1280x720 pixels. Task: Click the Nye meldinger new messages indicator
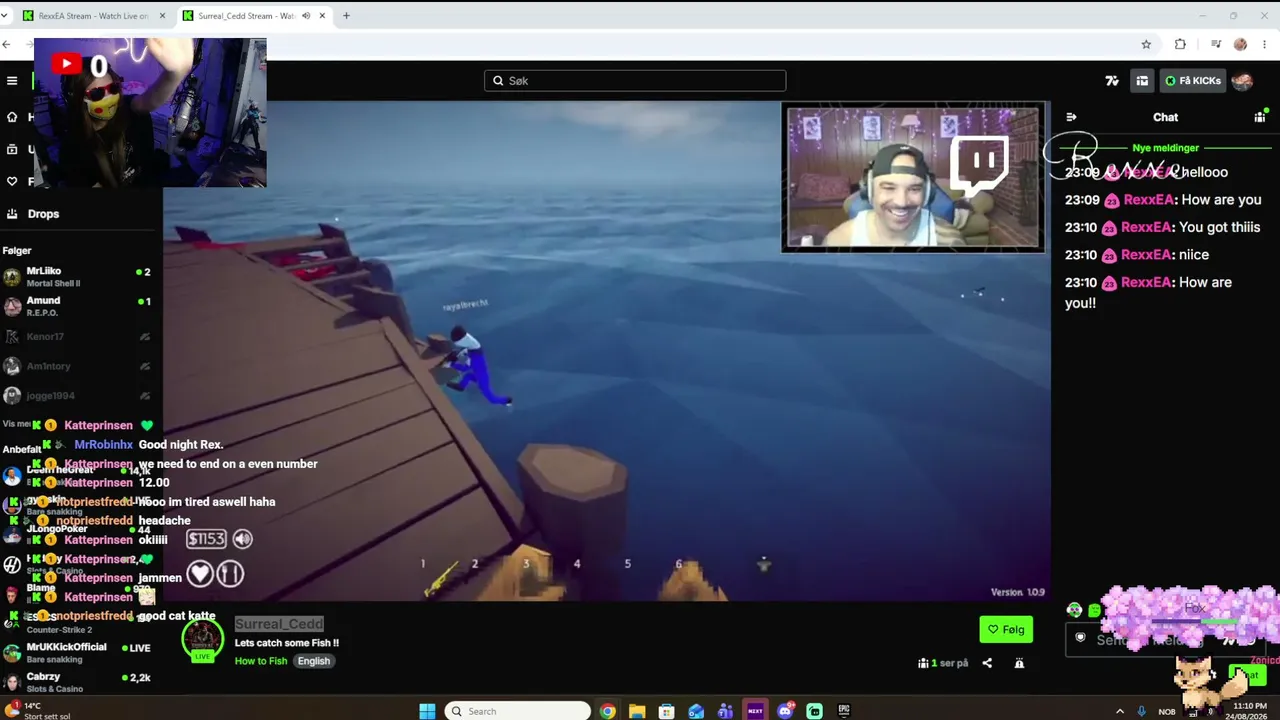1166,148
